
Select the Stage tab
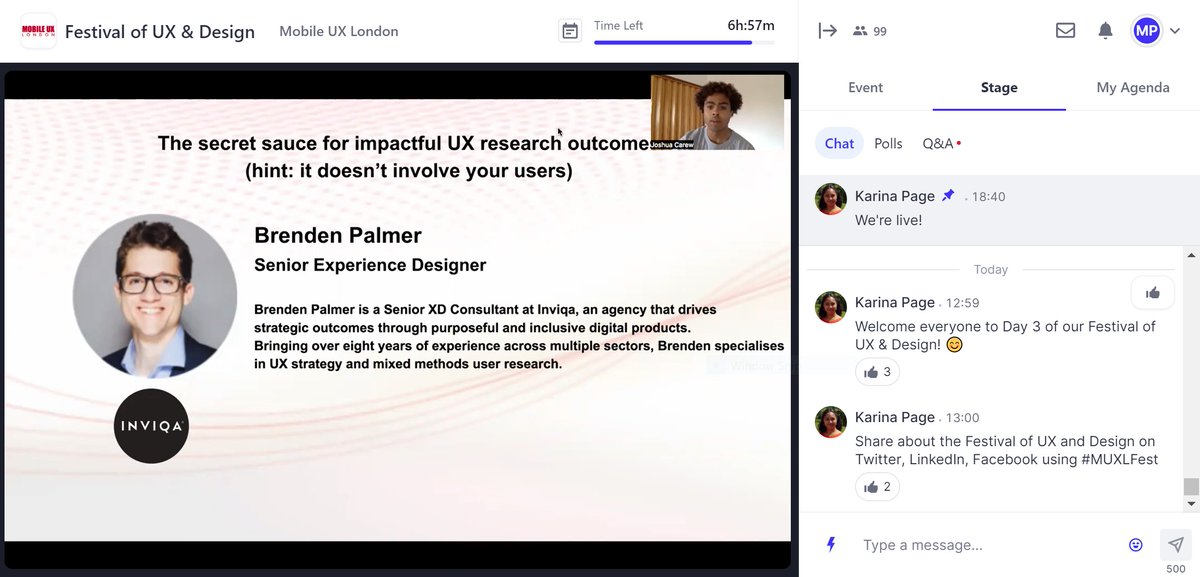pos(999,87)
